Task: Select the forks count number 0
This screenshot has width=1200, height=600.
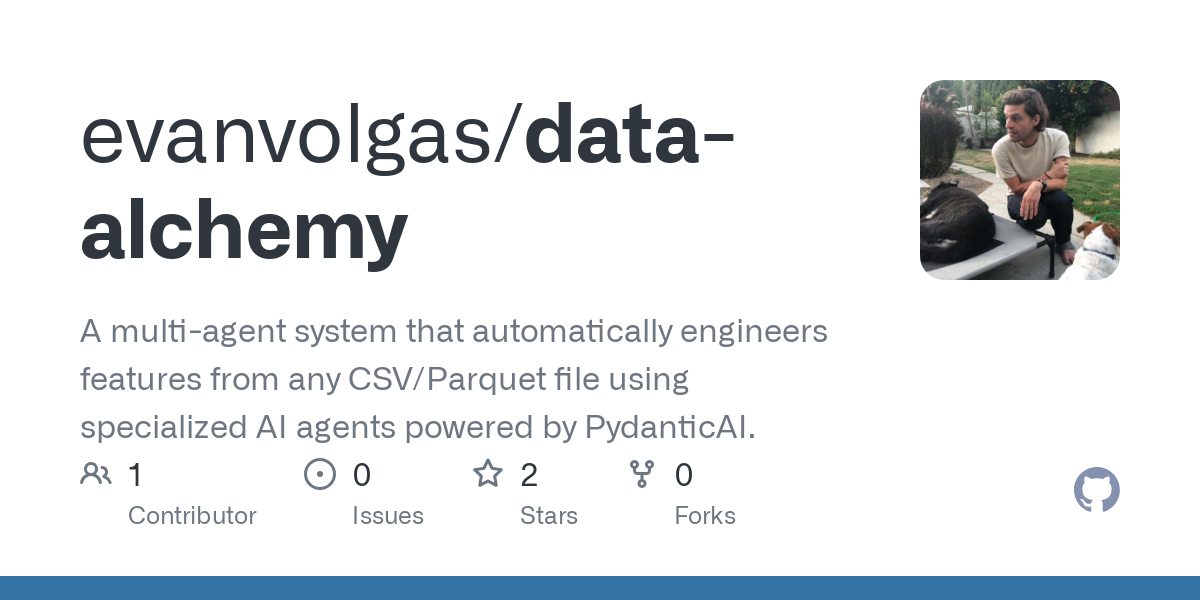Action: coord(684,474)
